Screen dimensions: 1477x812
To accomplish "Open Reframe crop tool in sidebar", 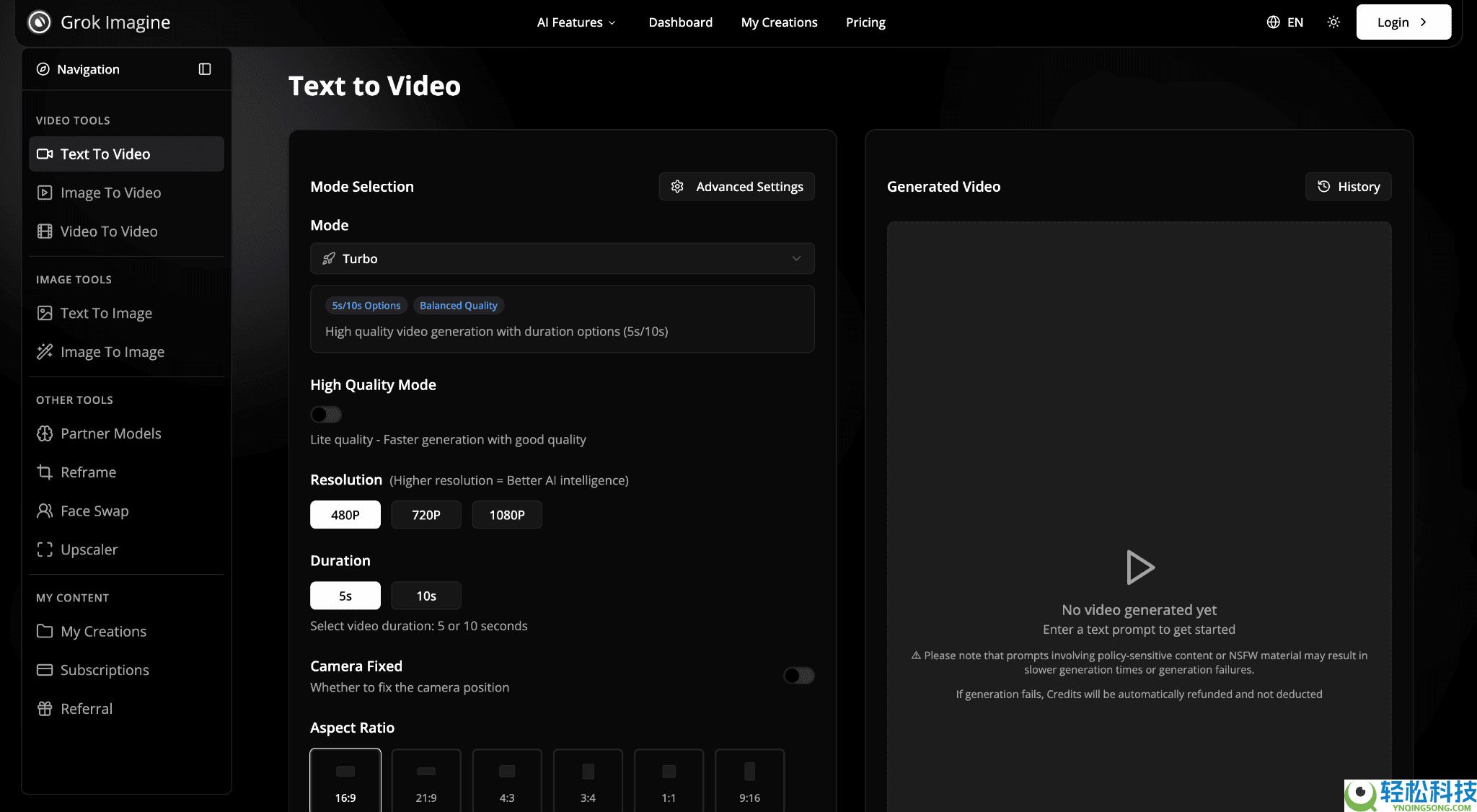I will click(x=88, y=472).
